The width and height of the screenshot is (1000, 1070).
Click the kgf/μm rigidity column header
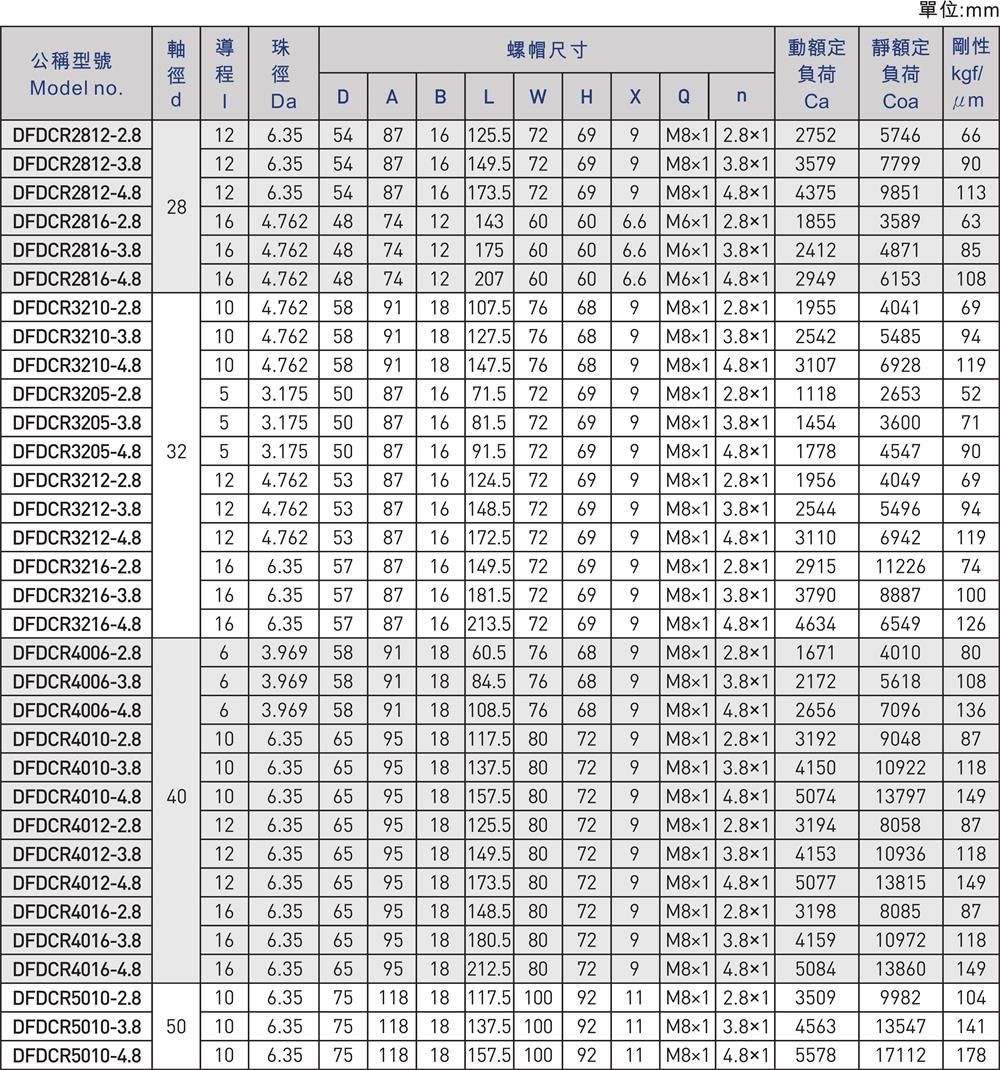coord(970,74)
